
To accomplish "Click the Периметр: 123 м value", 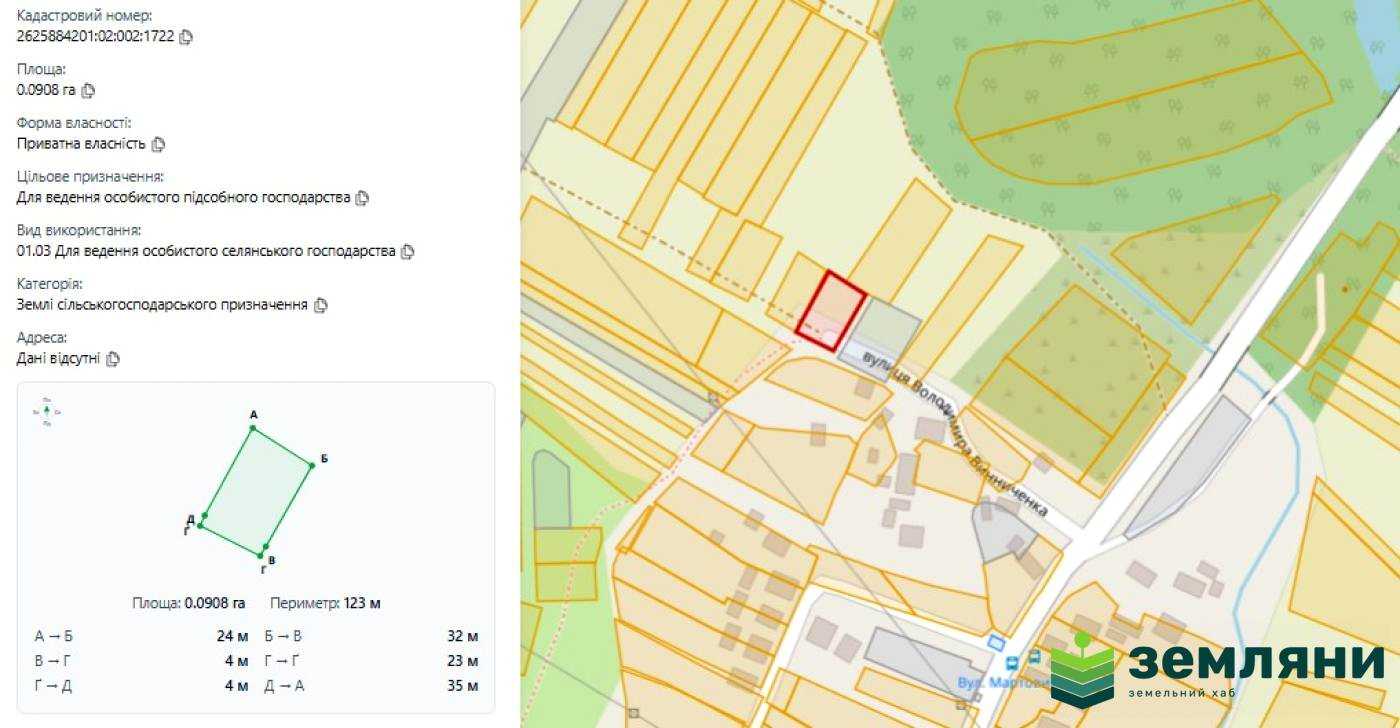I will click(x=325, y=604).
